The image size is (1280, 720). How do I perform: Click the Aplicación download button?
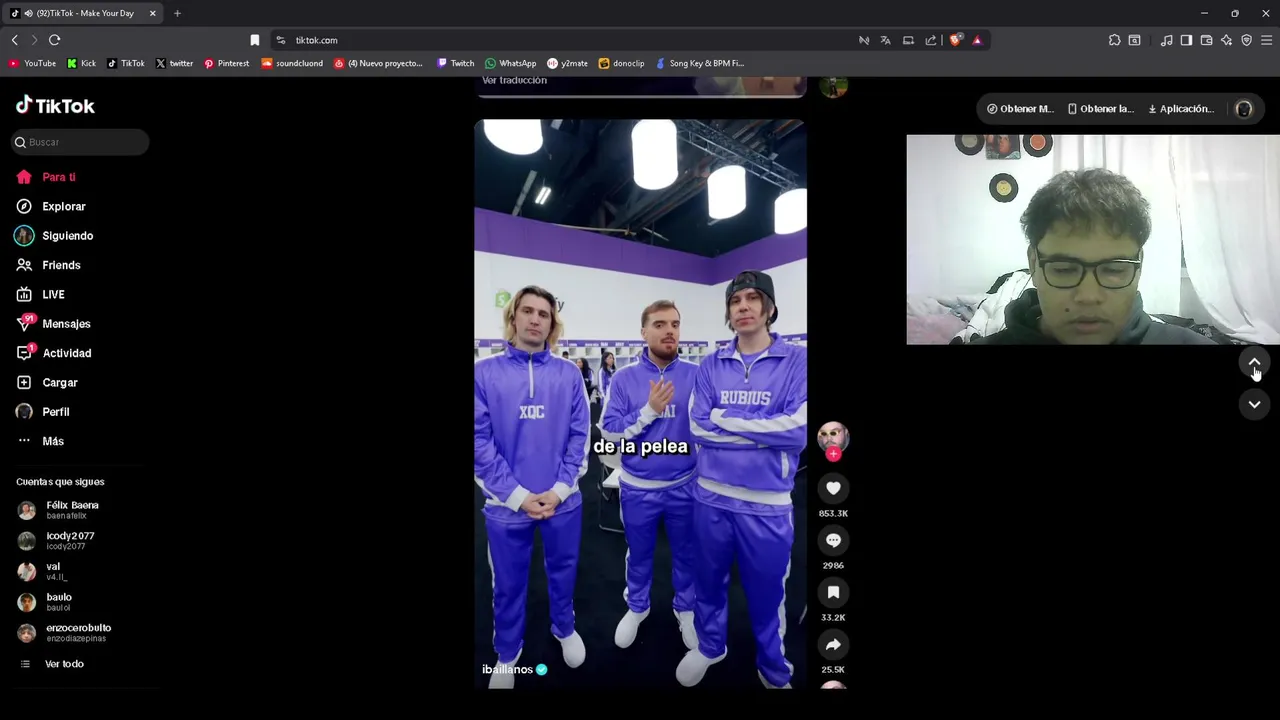pos(1181,109)
